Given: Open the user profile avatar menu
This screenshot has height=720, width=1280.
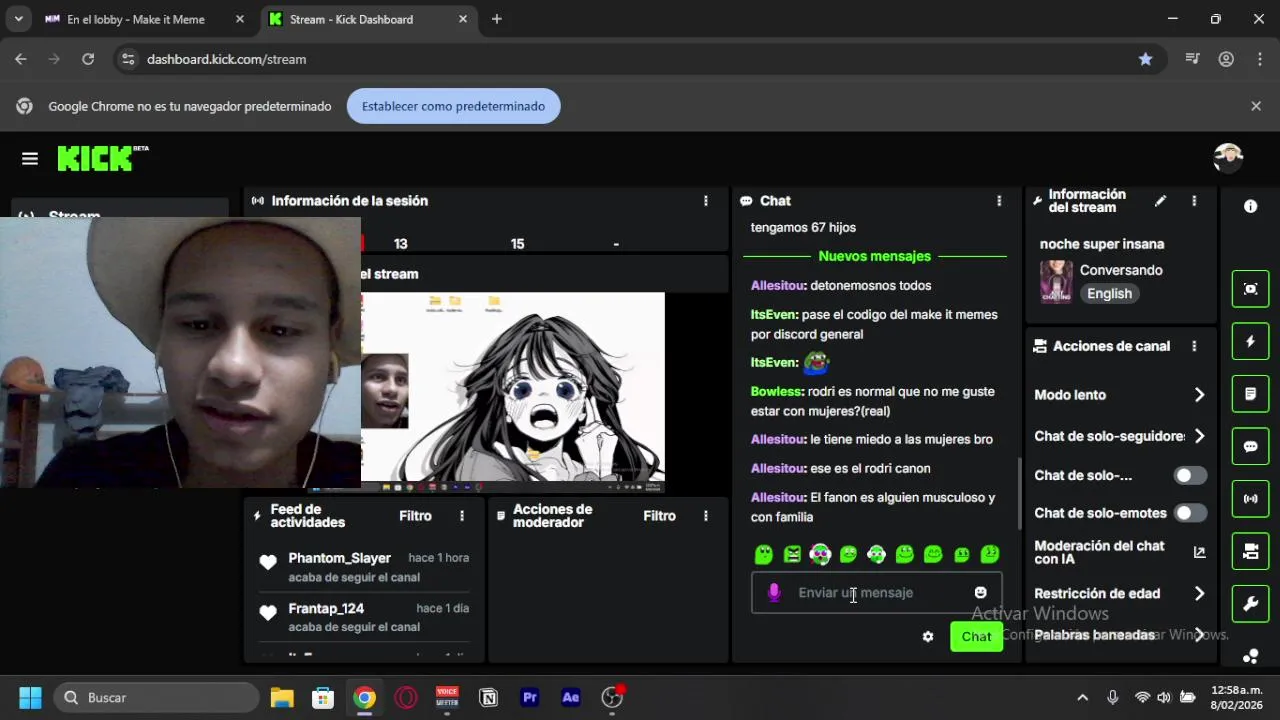Looking at the screenshot, I should (x=1228, y=158).
